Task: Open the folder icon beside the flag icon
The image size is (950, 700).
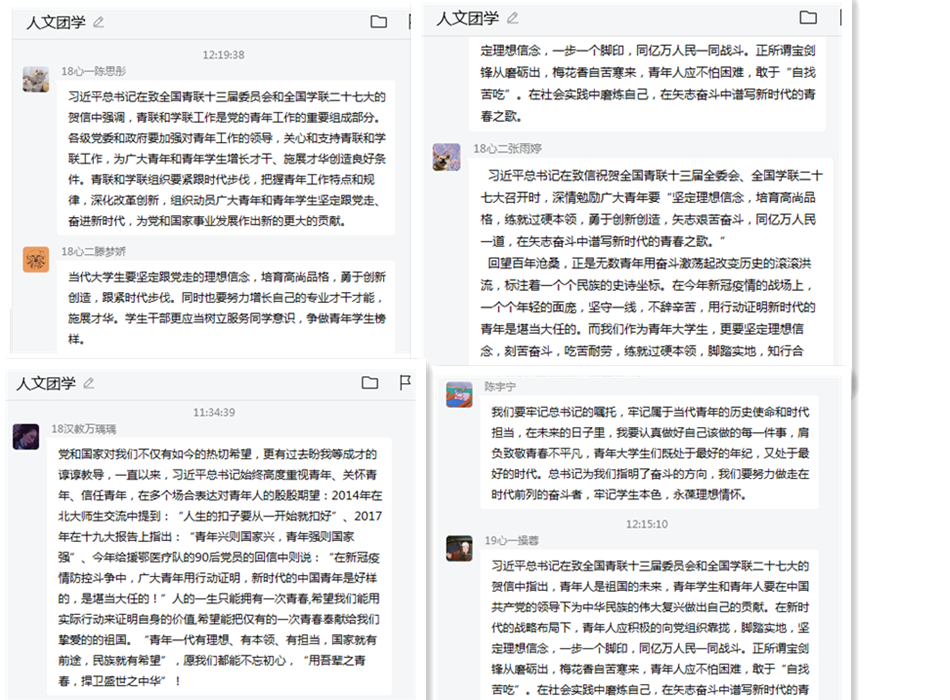Action: click(x=370, y=383)
